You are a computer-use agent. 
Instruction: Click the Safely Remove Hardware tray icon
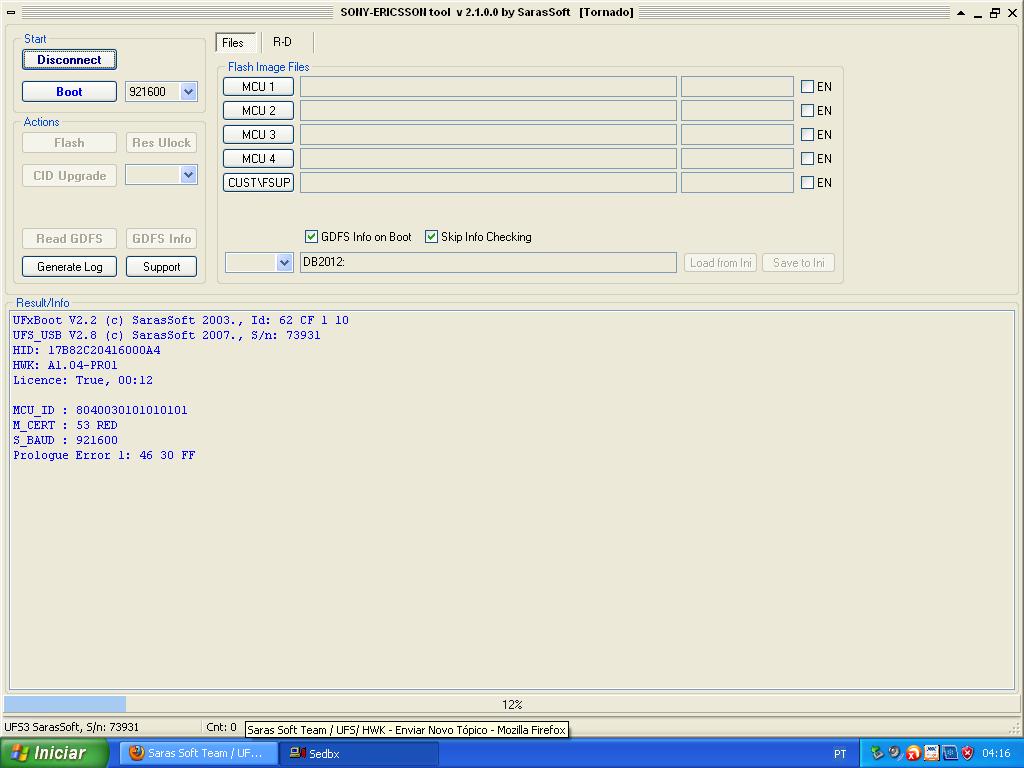click(x=876, y=753)
